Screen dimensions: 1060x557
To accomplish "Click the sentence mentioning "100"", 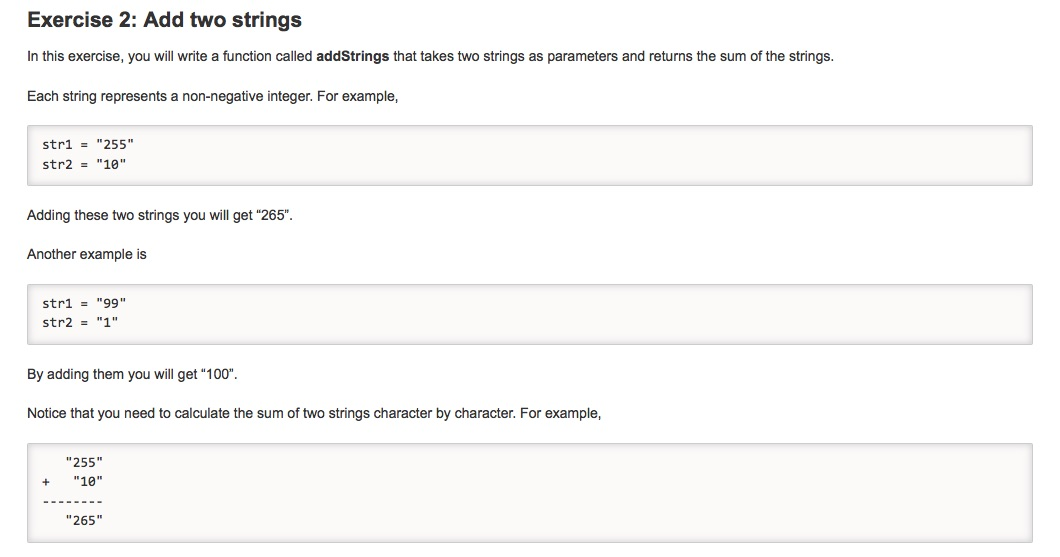I will pyautogui.click(x=132, y=374).
